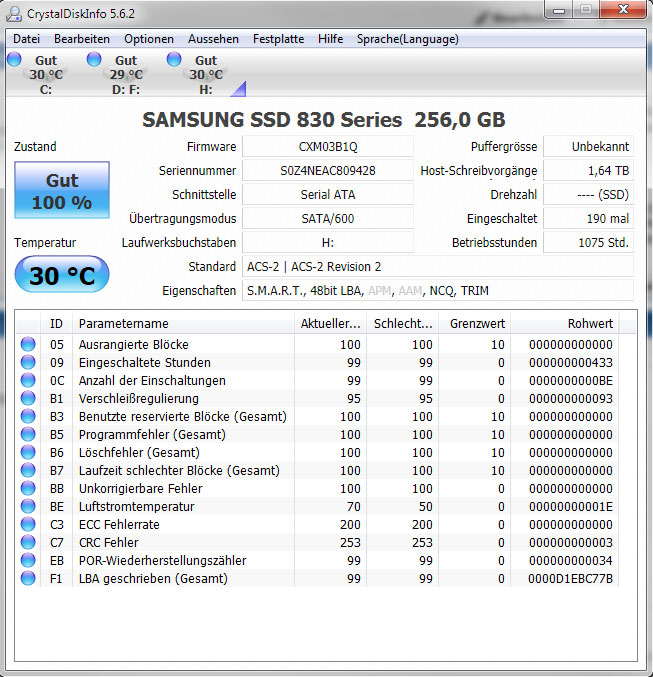This screenshot has height=677, width=653.
Task: Click the Rohwert column header
Action: (564, 323)
